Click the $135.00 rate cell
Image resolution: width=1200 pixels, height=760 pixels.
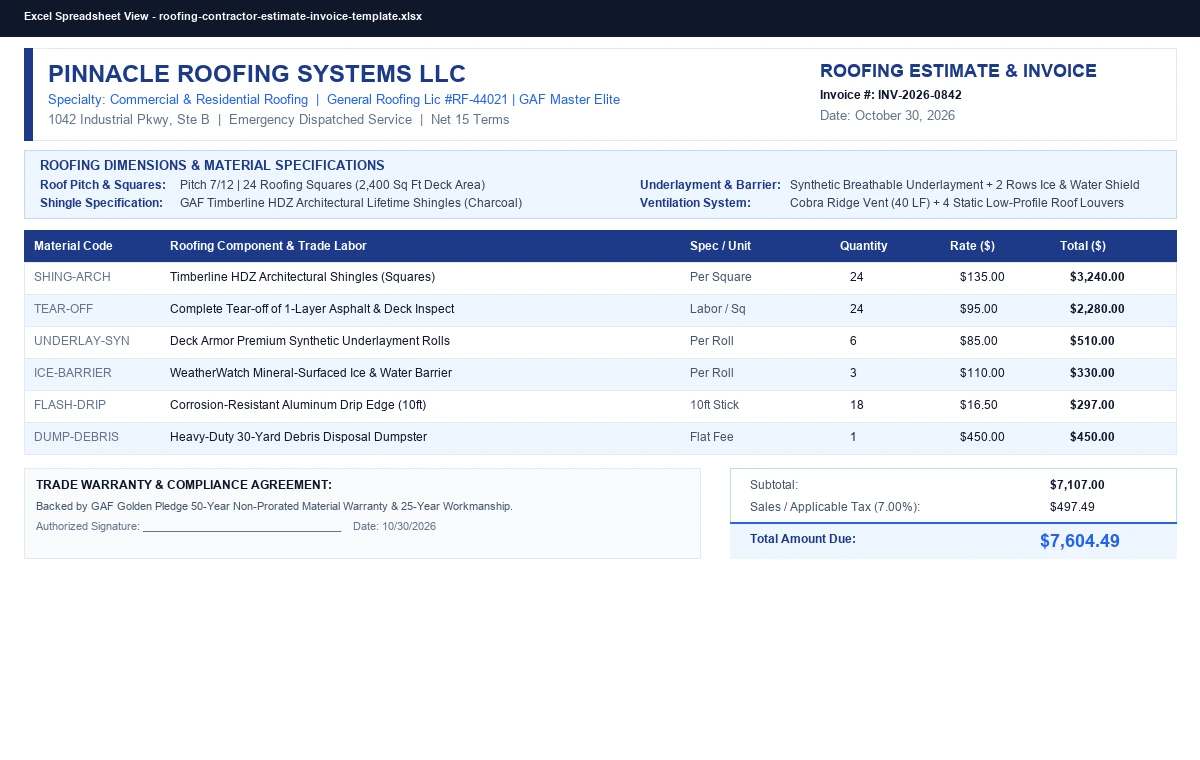pyautogui.click(x=982, y=277)
